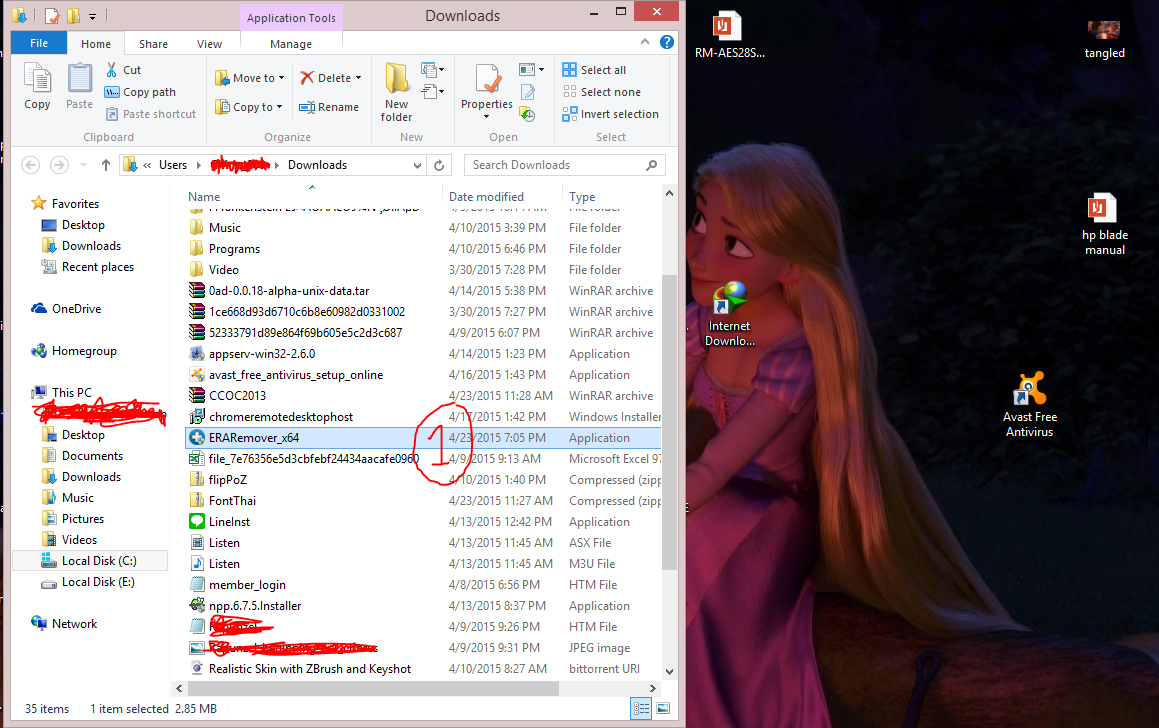Sort files by Name column header
Screen dimensions: 1159x728
tap(204, 197)
